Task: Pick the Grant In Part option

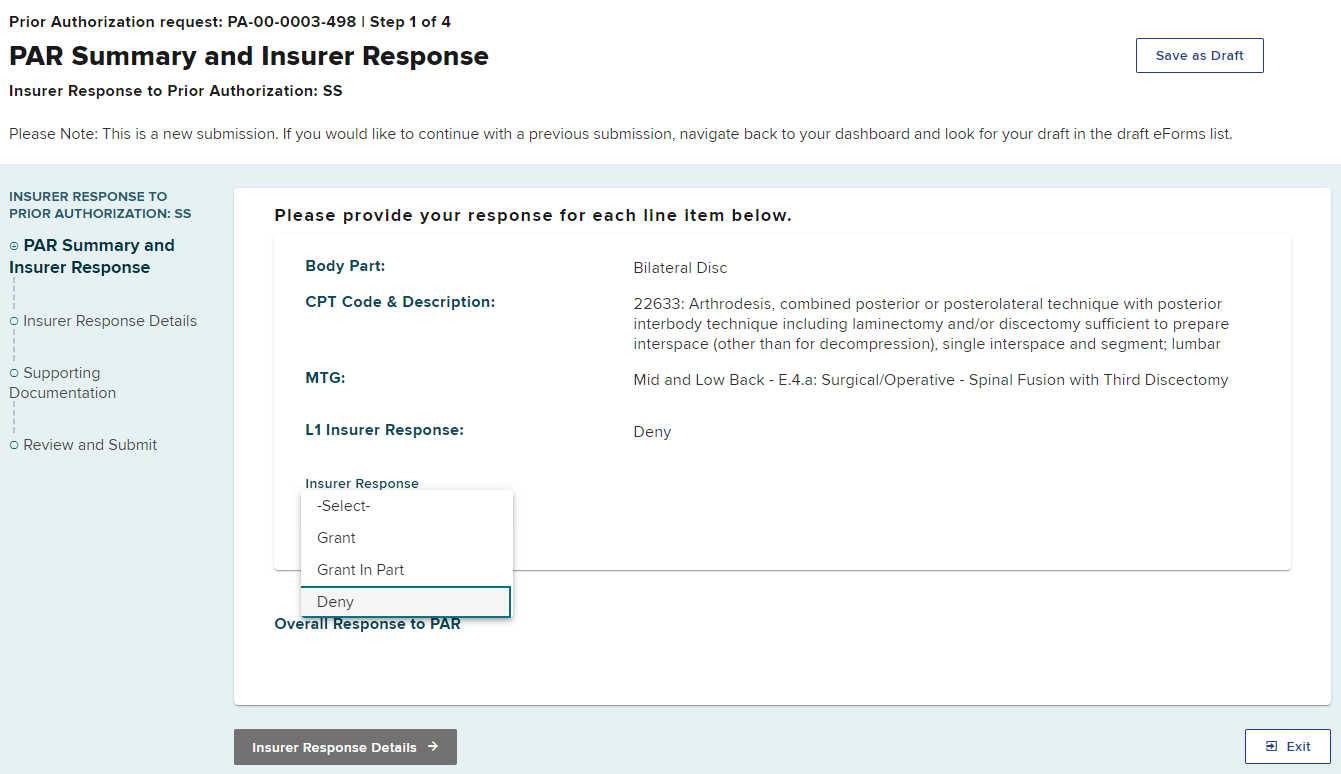Action: pyautogui.click(x=360, y=570)
